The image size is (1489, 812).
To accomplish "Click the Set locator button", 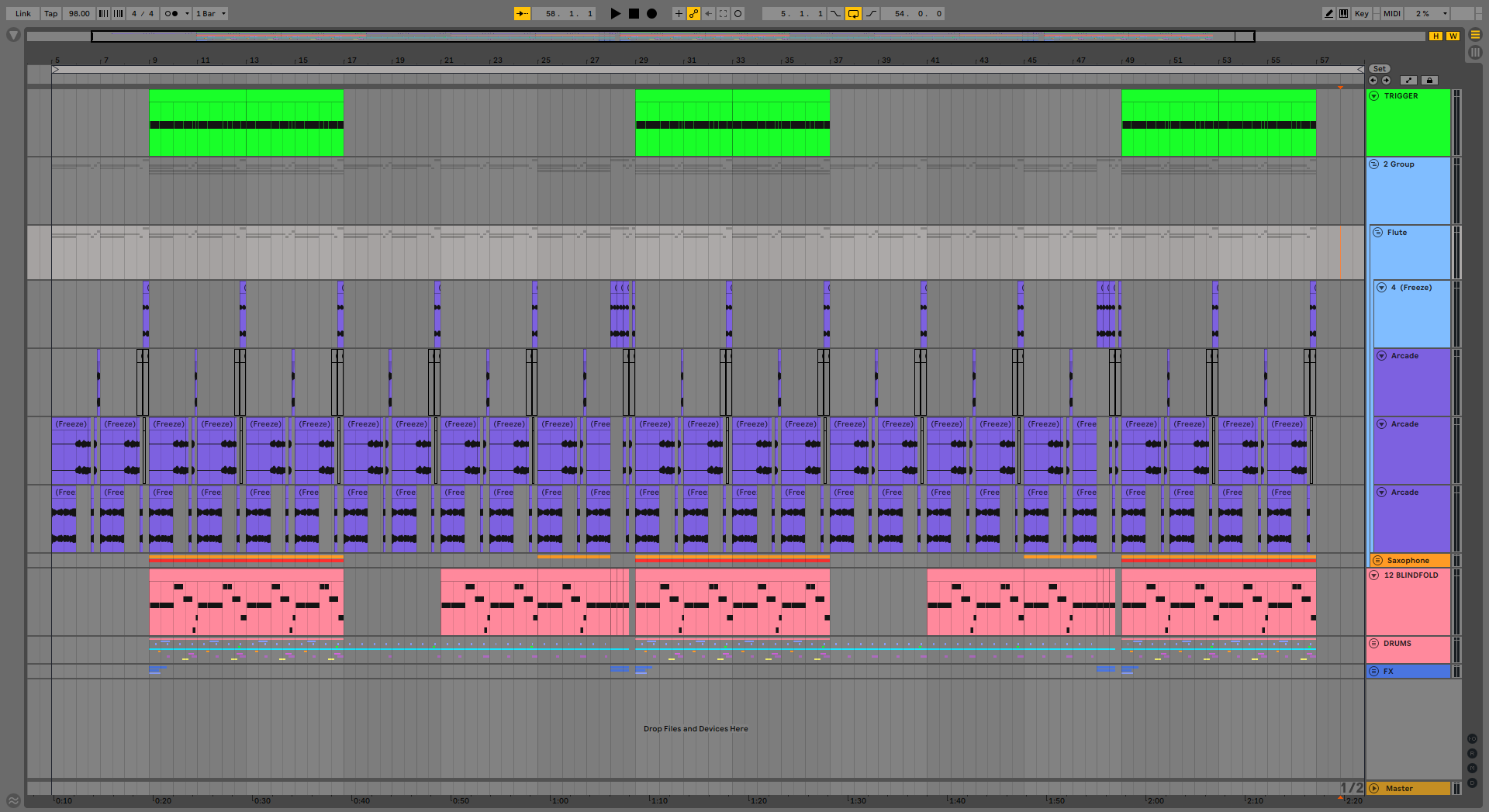I will [1380, 69].
